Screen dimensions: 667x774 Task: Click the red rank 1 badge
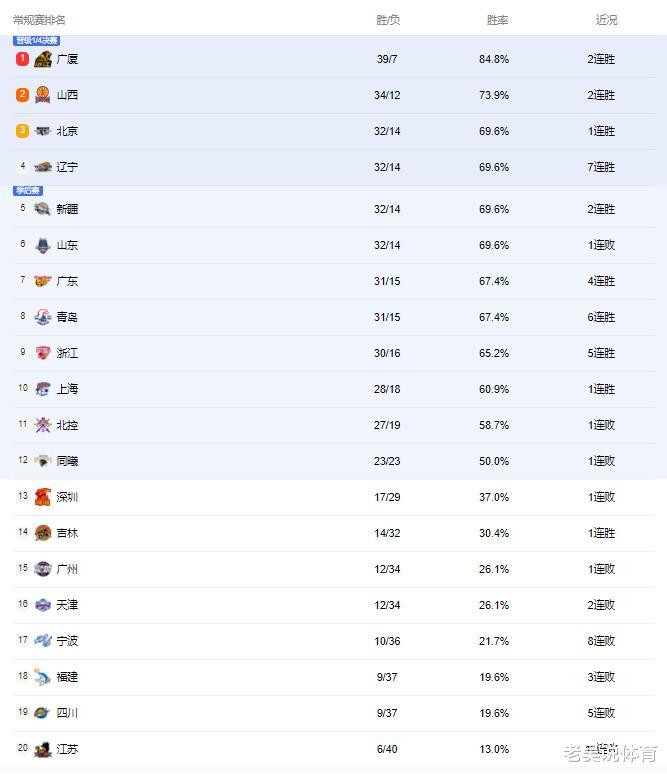tap(22, 59)
